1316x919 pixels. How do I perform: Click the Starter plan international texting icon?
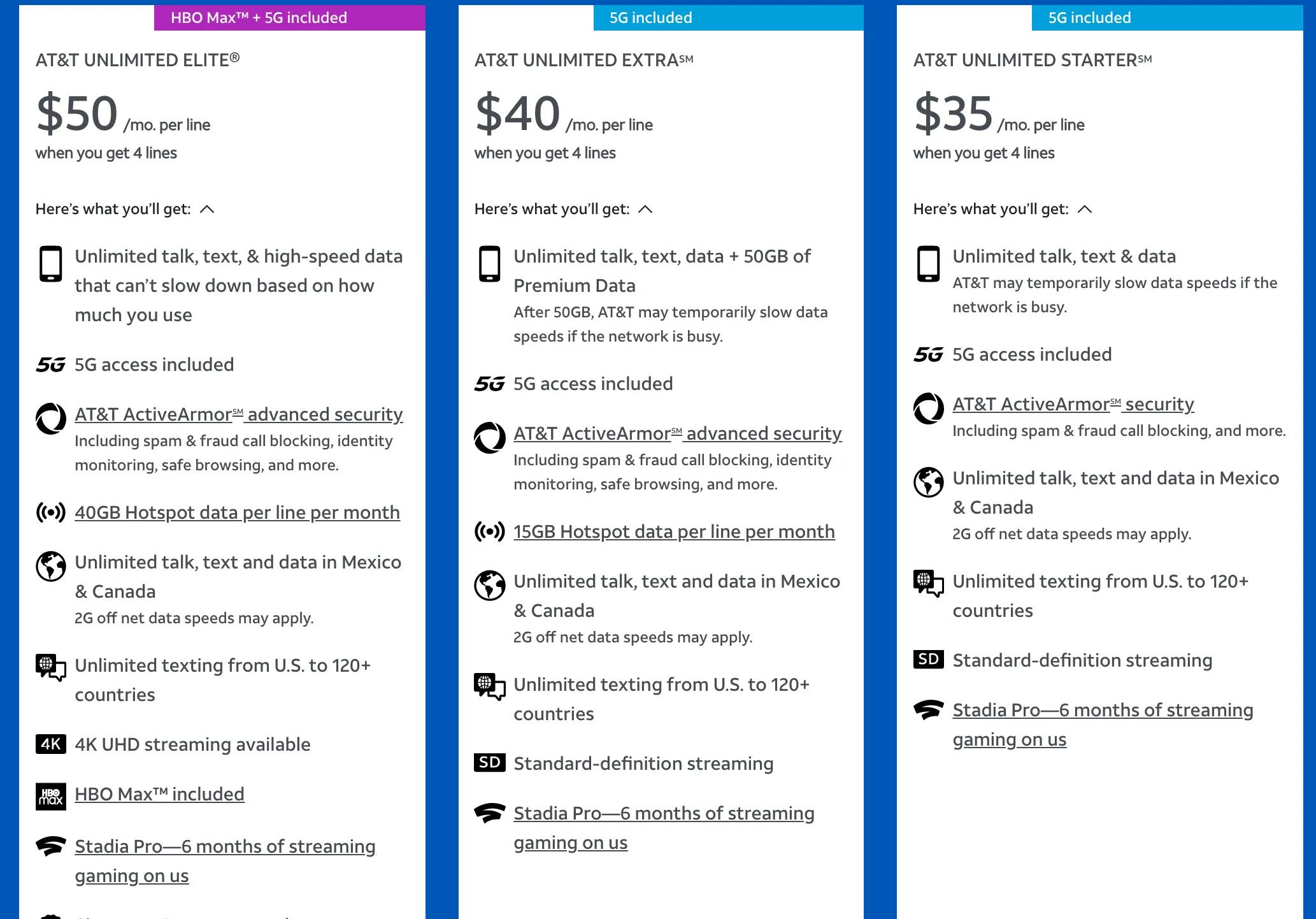[x=929, y=583]
